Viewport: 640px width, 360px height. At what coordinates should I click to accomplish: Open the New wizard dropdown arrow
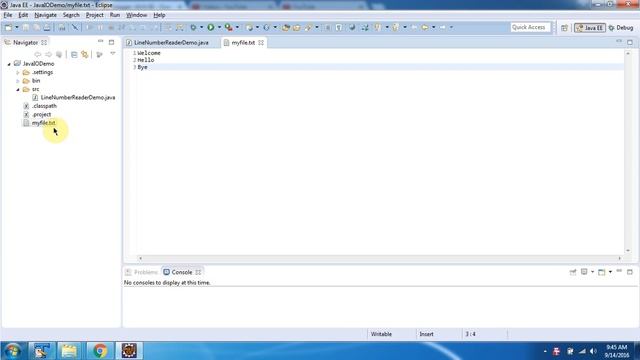click(17, 27)
